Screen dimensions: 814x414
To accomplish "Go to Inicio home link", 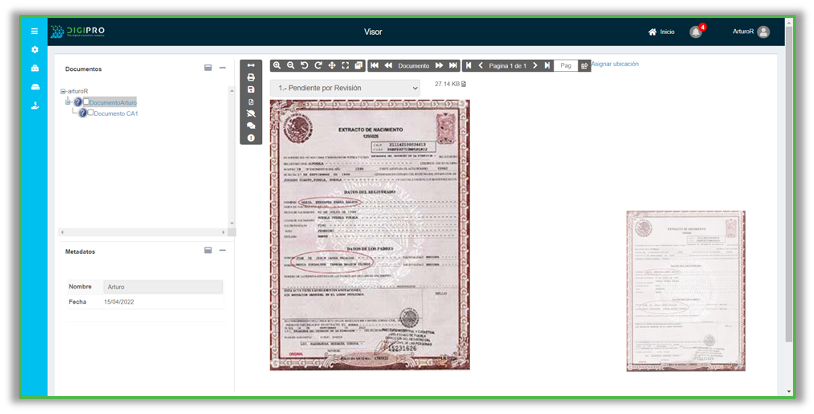I will pos(661,32).
